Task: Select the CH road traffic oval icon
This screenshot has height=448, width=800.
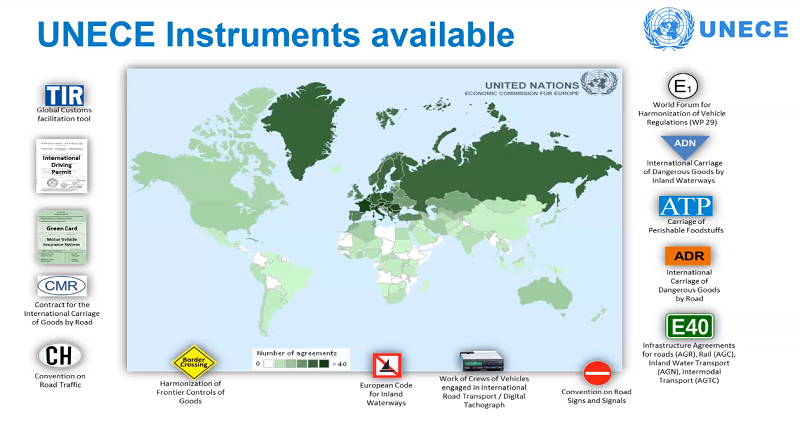Action: coord(62,355)
